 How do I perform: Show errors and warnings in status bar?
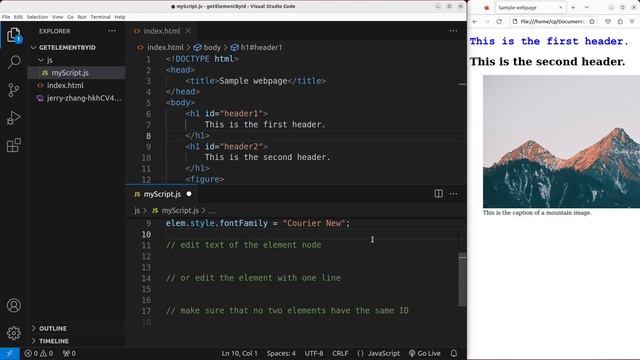[39, 353]
